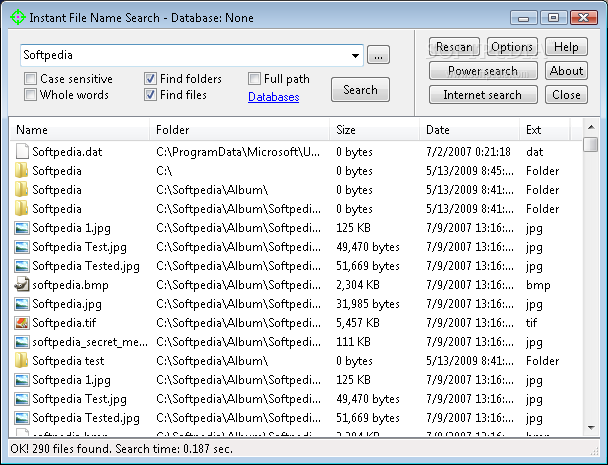The width and height of the screenshot is (608, 465).
Task: Click the 'tif' extension cell
Action: (x=531, y=323)
